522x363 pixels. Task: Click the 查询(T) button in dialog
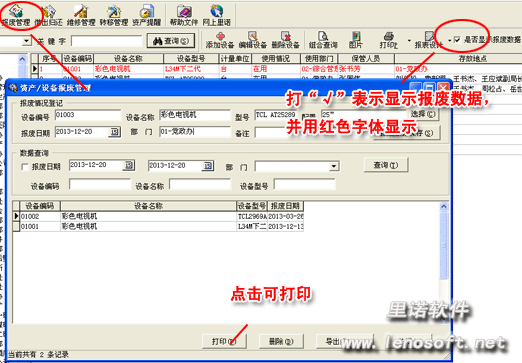(x=386, y=165)
